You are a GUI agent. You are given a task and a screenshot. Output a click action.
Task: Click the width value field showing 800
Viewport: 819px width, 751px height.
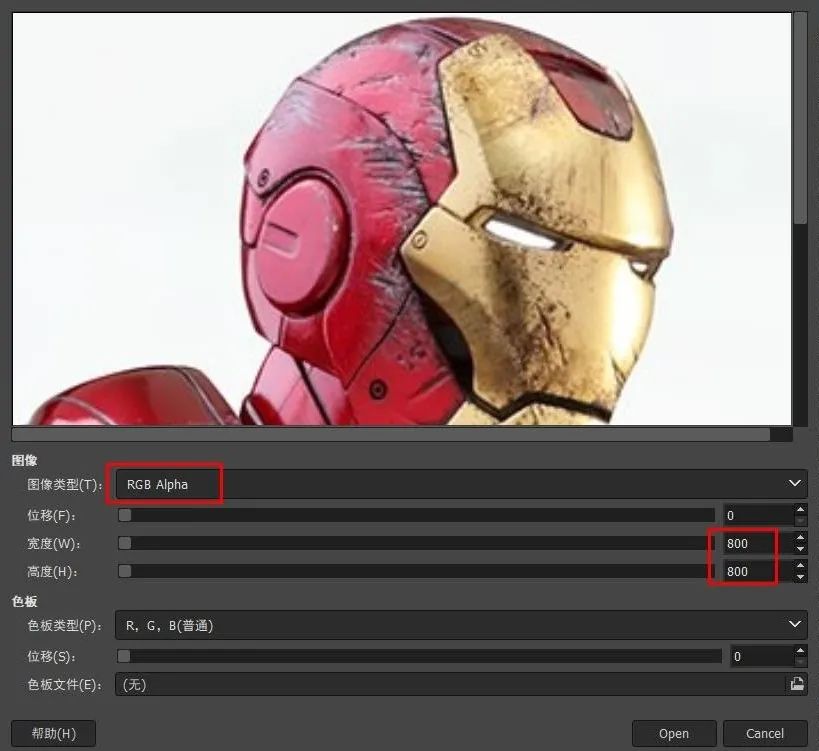[758, 543]
